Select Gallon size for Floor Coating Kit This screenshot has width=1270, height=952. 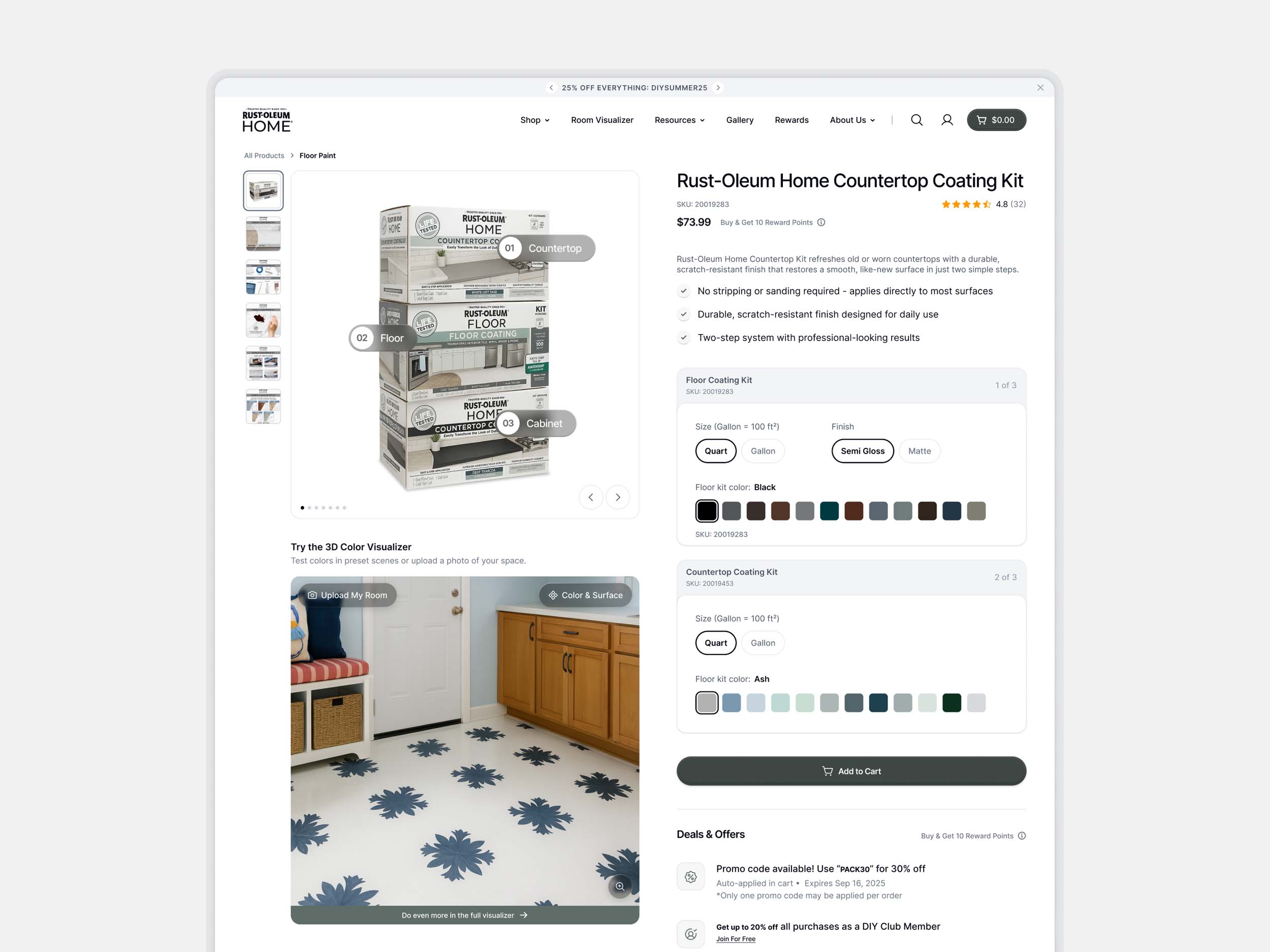point(763,451)
